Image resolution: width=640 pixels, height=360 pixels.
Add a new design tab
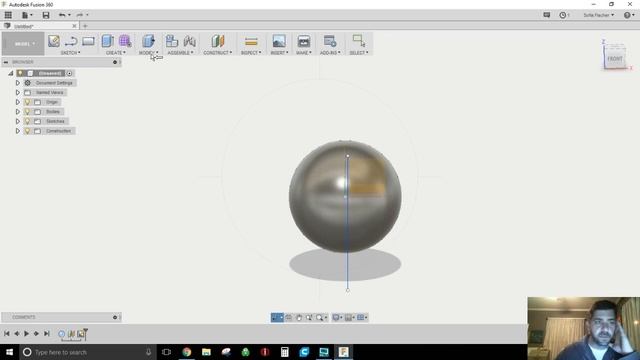[85, 26]
